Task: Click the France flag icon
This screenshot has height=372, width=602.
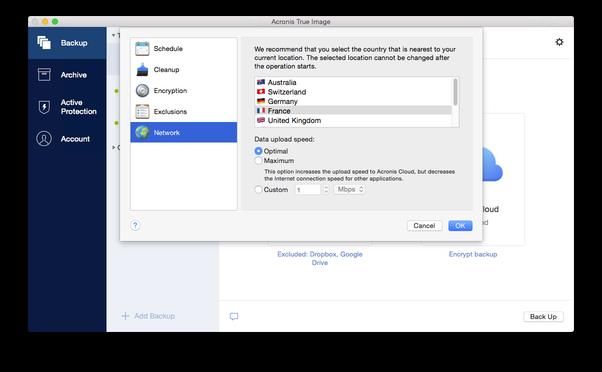Action: click(261, 111)
